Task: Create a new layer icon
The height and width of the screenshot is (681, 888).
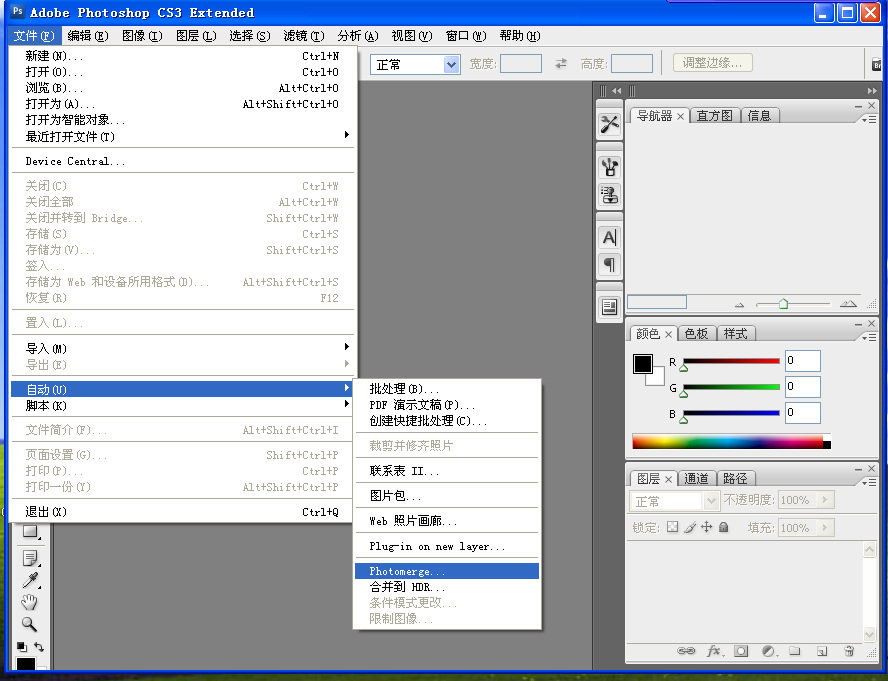Action: [822, 651]
